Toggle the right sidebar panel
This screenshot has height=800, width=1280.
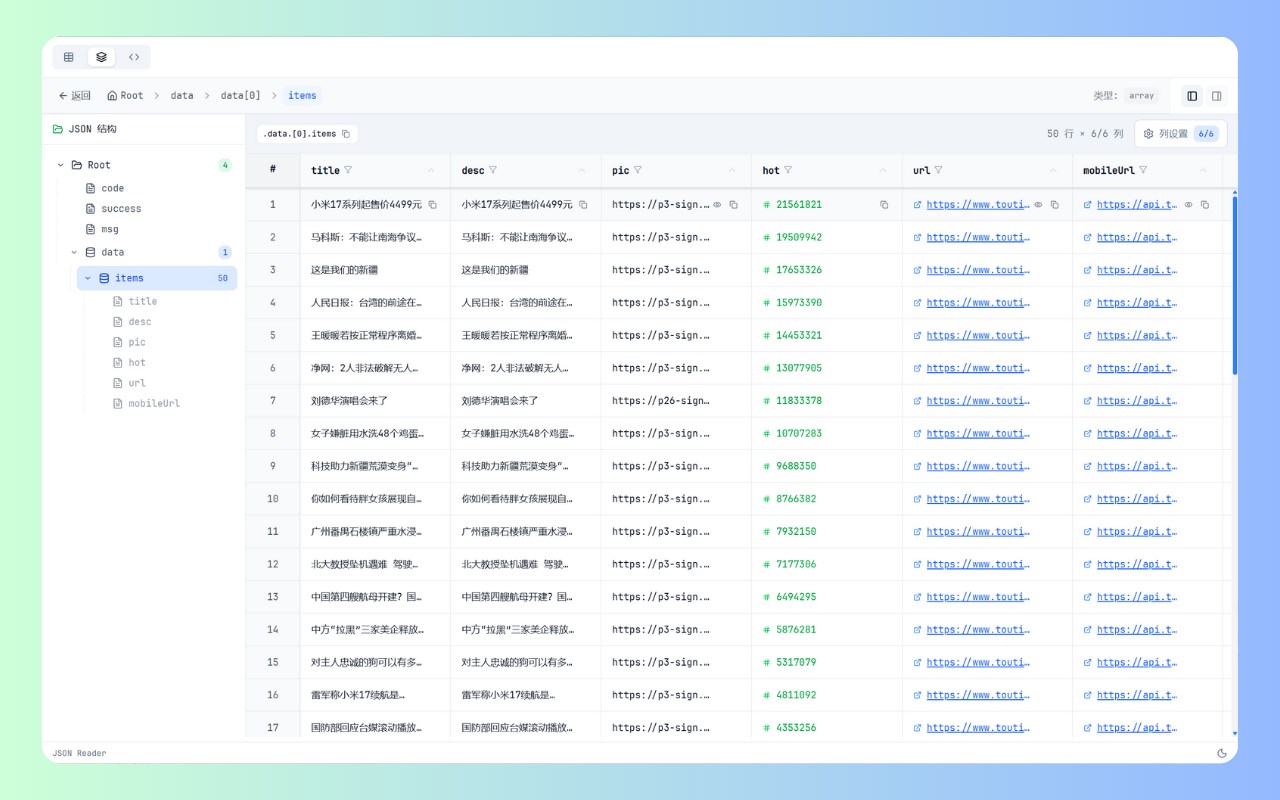tap(1216, 96)
